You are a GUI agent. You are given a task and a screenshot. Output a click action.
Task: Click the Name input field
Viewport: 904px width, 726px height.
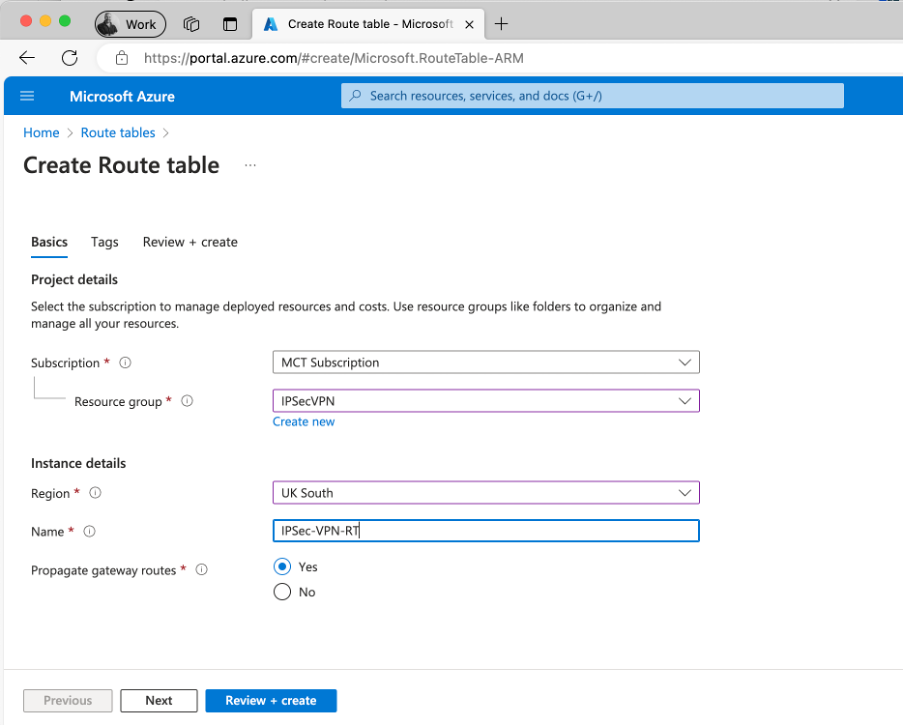[485, 531]
